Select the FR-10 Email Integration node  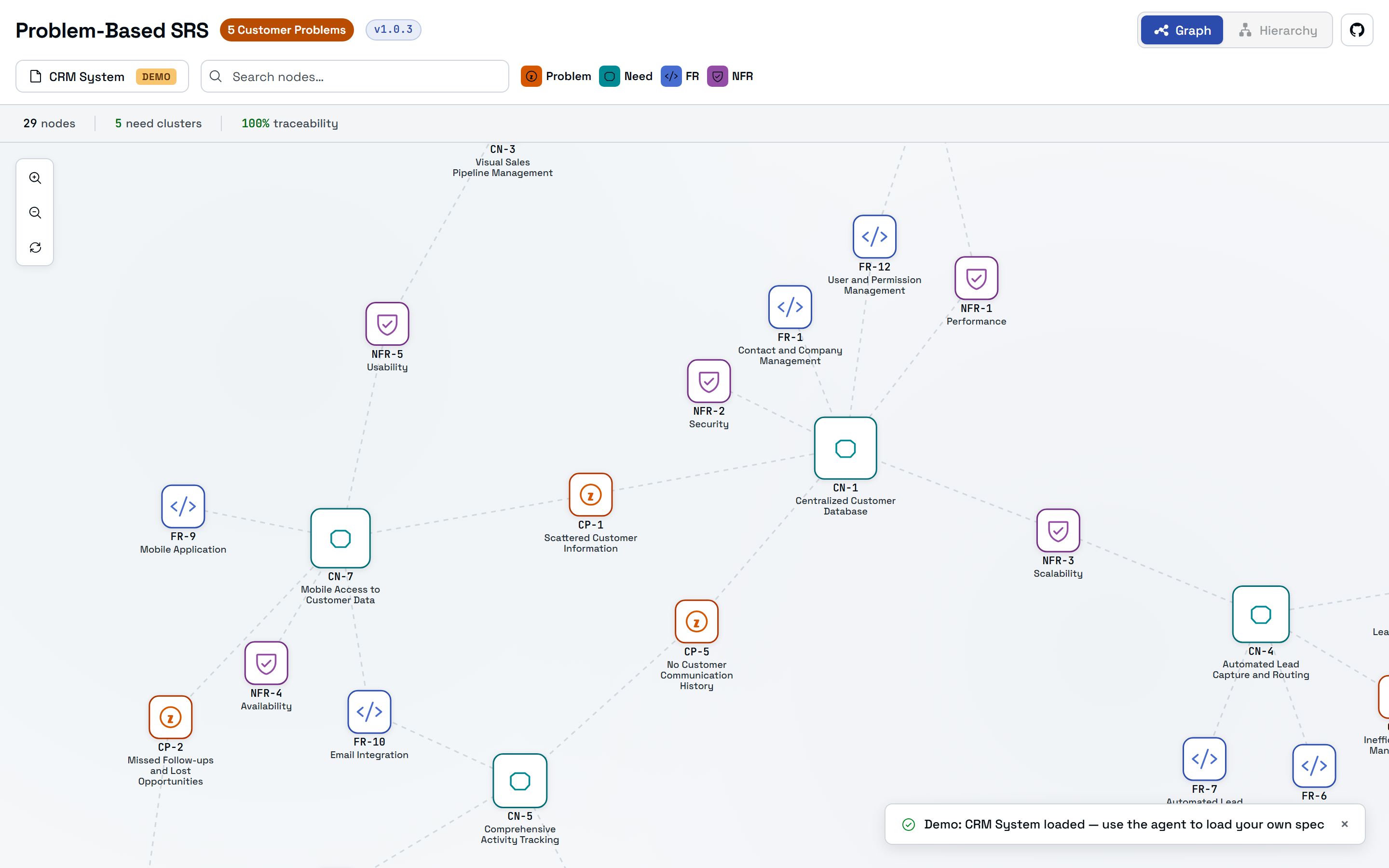(x=369, y=712)
